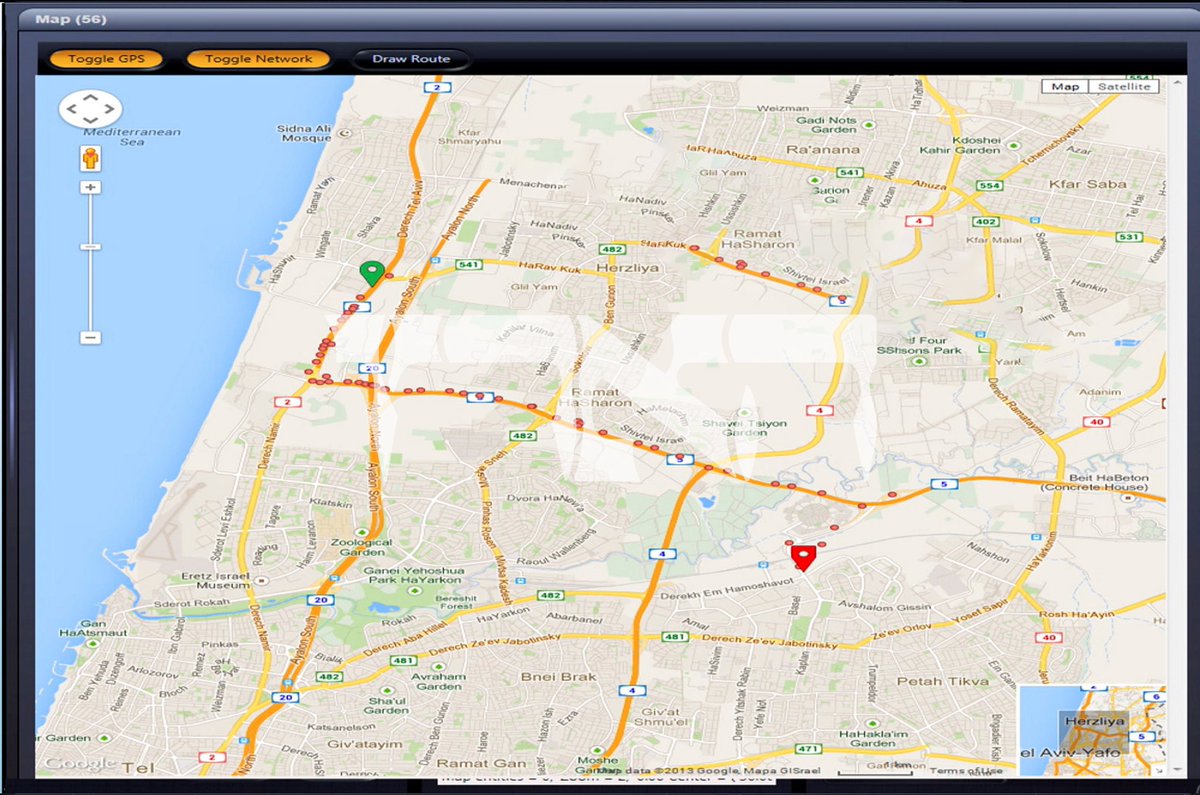This screenshot has height=795, width=1200.
Task: Select the red destination marker pin
Action: pos(803,557)
